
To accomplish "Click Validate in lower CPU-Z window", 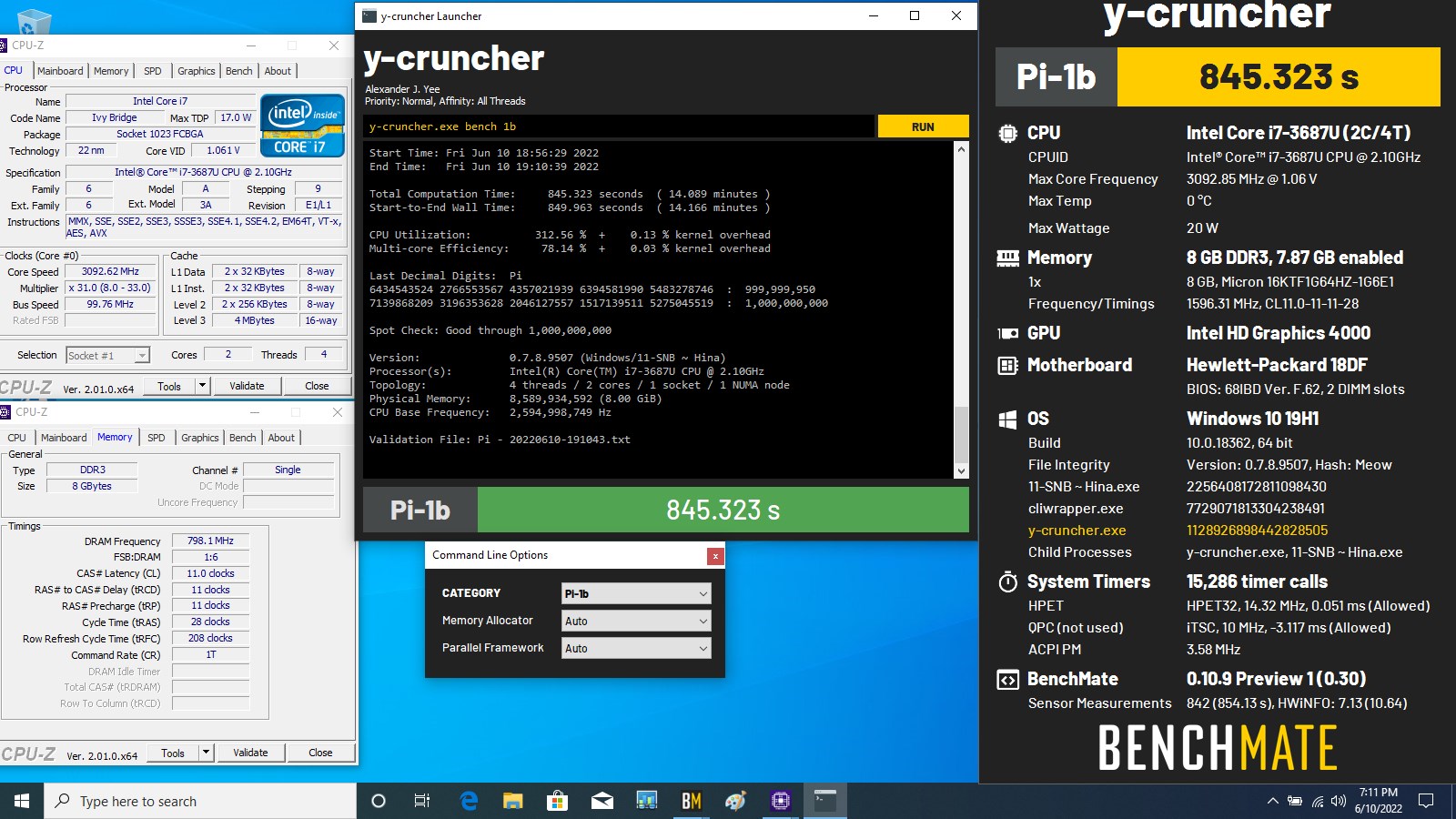I will (250, 753).
